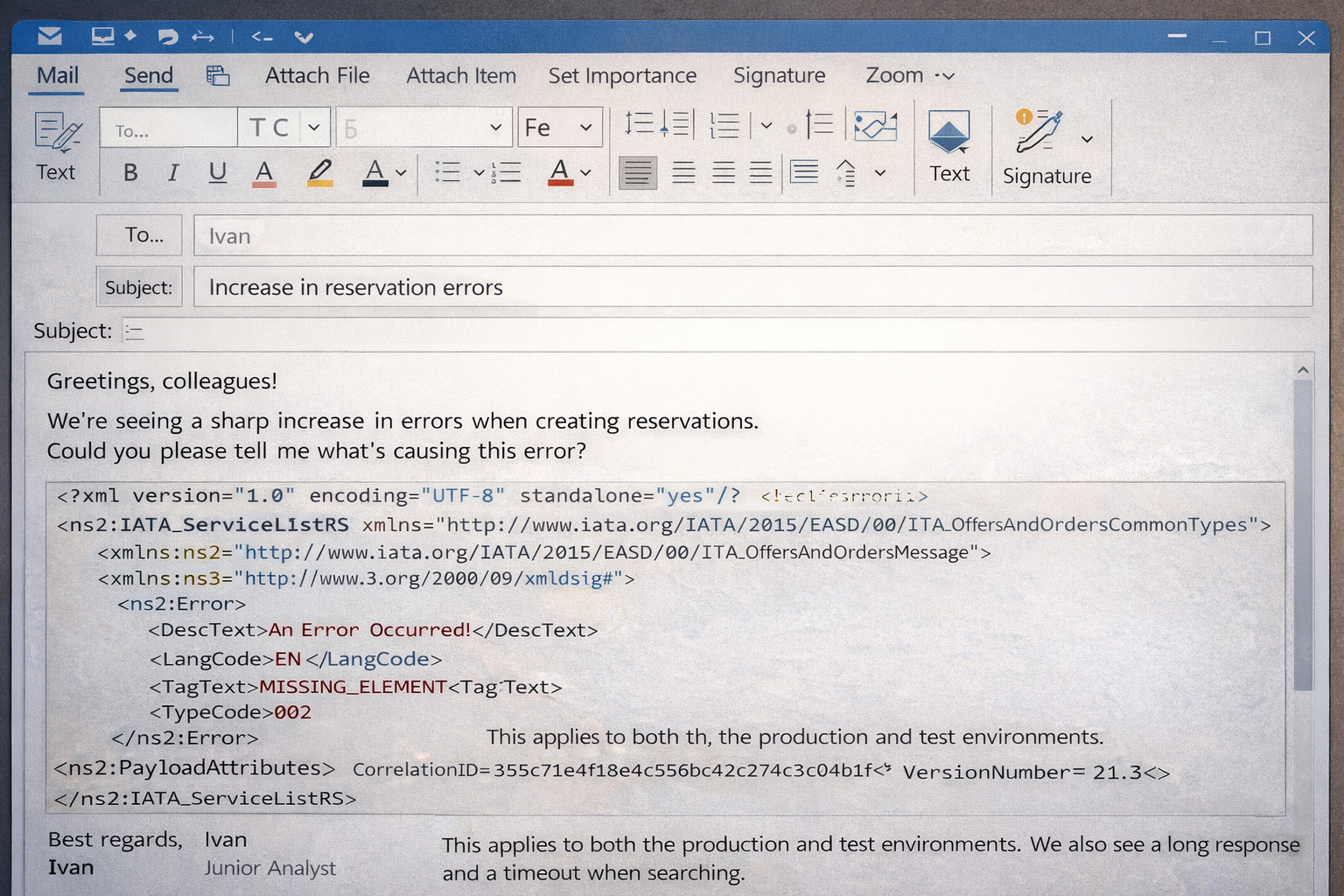Viewport: 1344px width, 896px height.
Task: Toggle align right
Action: click(724, 171)
